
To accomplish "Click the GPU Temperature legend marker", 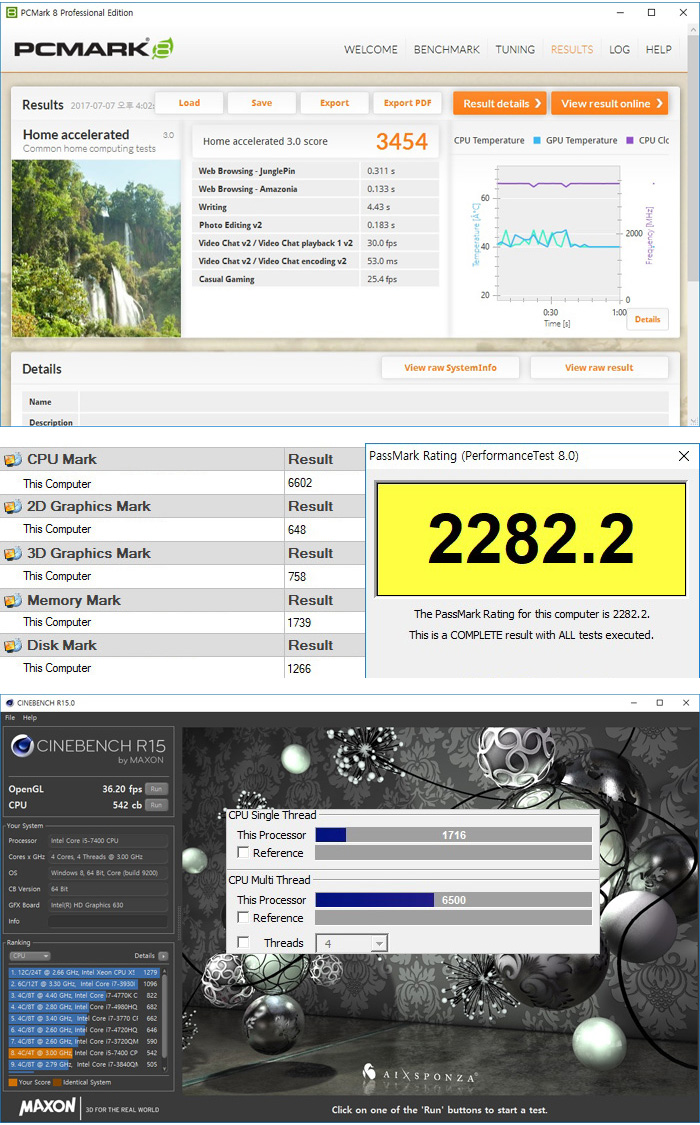I will (536, 141).
